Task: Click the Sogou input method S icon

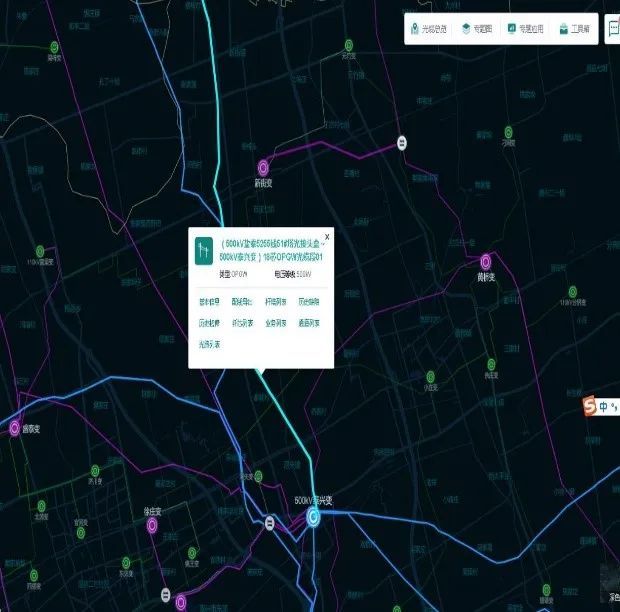Action: (x=590, y=406)
